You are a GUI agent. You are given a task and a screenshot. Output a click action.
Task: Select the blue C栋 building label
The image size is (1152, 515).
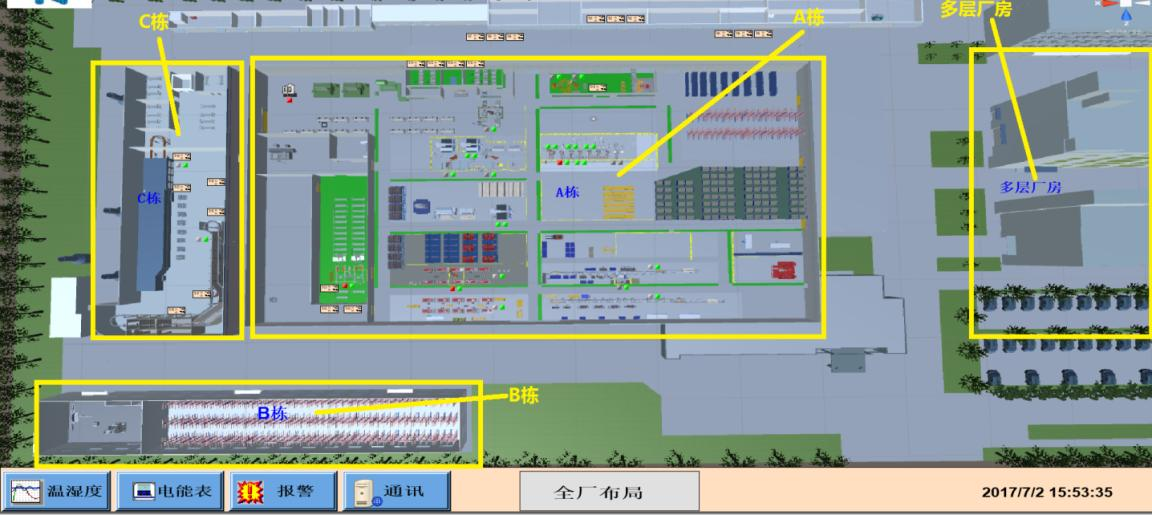click(x=149, y=198)
